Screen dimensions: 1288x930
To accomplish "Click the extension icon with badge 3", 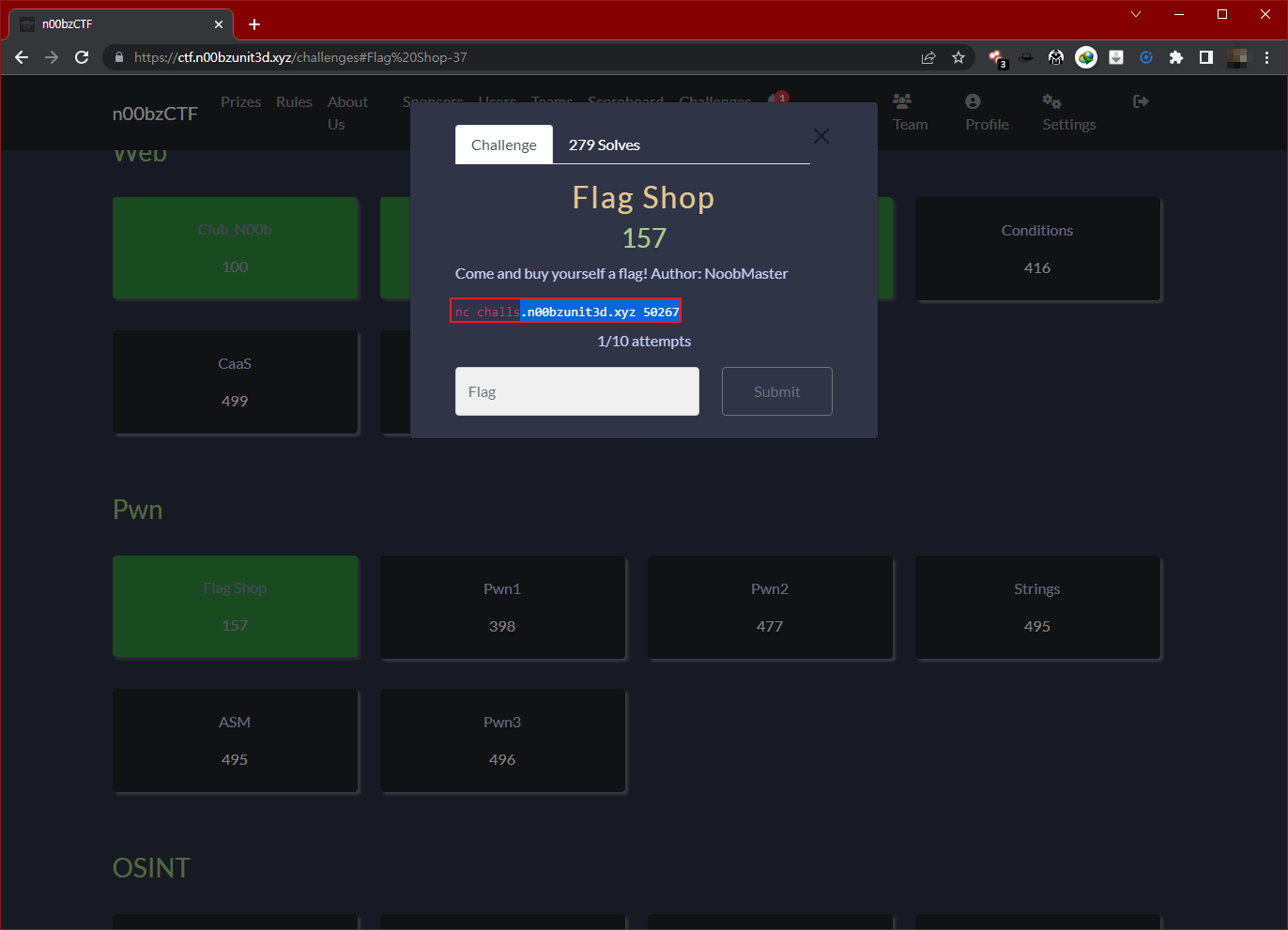I will (998, 58).
